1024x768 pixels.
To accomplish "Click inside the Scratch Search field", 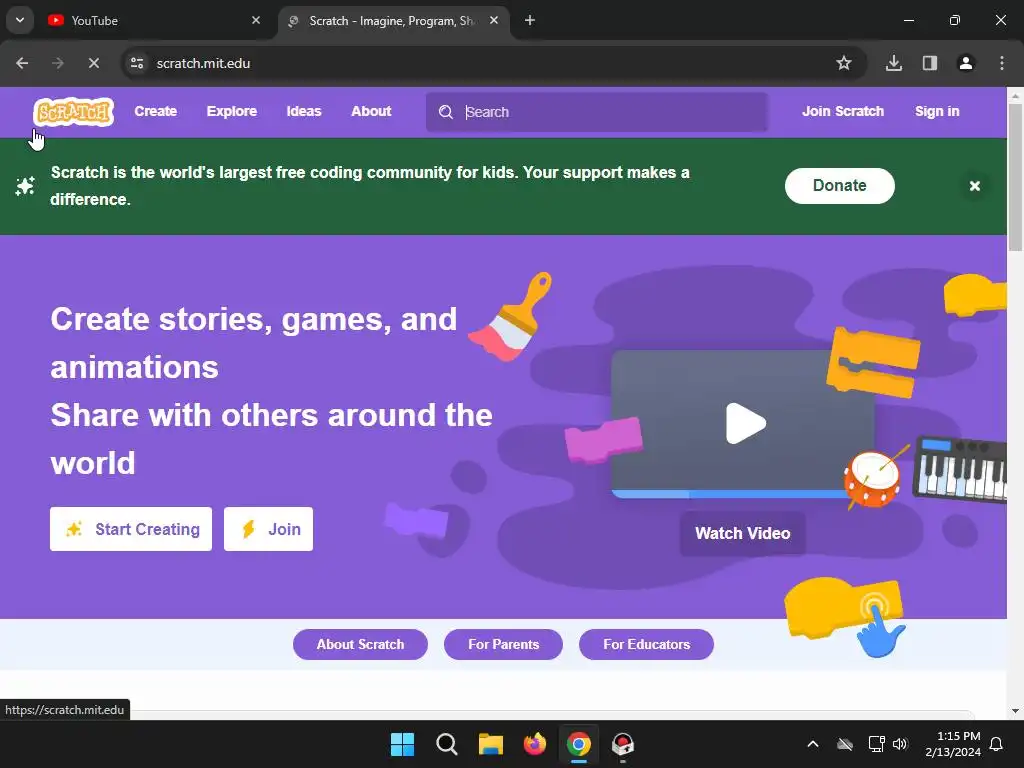I will point(596,112).
